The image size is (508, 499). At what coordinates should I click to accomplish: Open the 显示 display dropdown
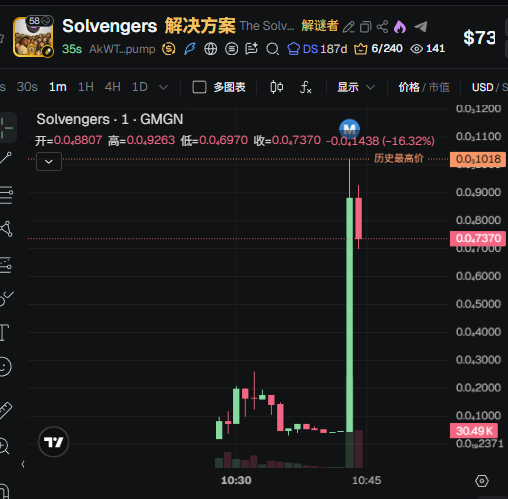tap(356, 87)
